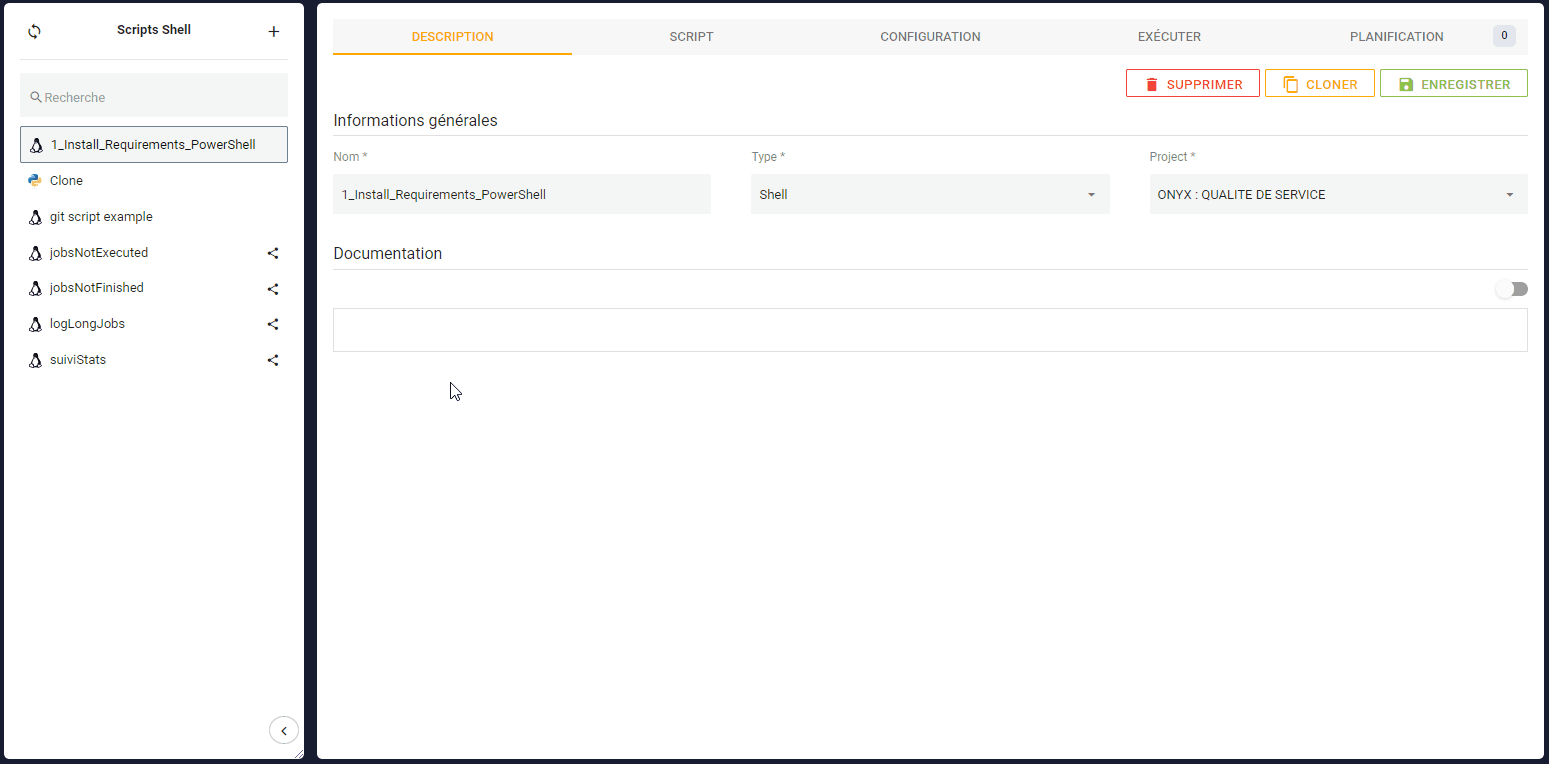Click Linux icon of jobsNotFinished
This screenshot has width=1549, height=764.
pyautogui.click(x=35, y=288)
